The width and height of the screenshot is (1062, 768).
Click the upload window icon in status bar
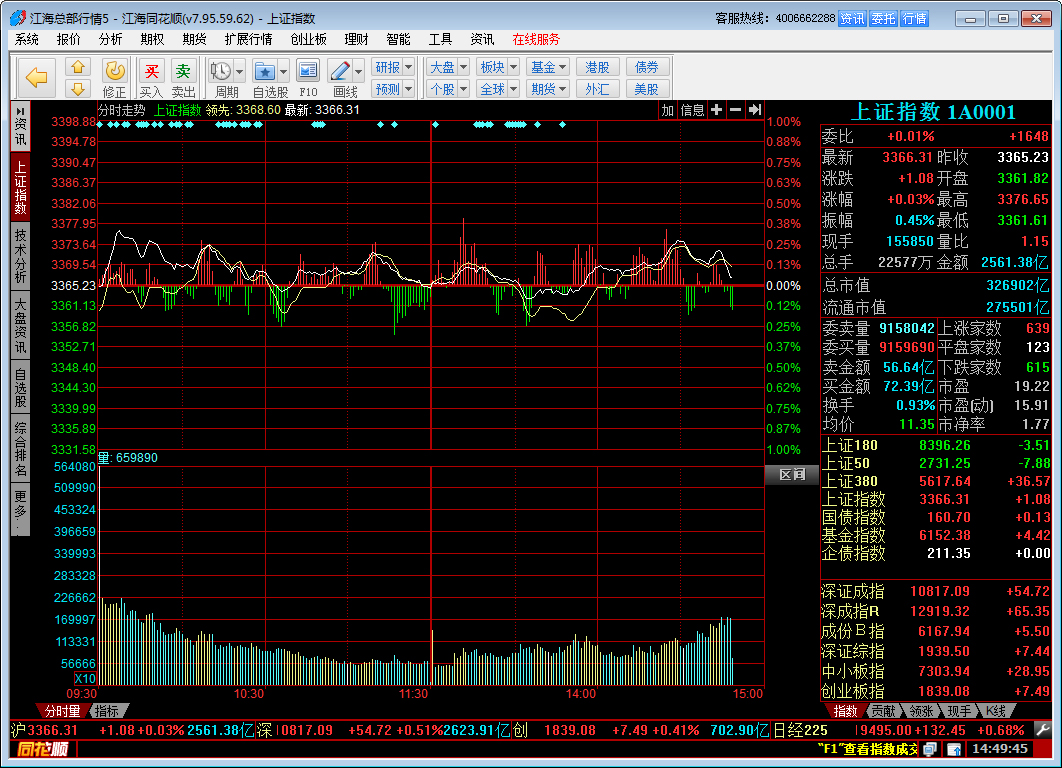pyautogui.click(x=954, y=749)
